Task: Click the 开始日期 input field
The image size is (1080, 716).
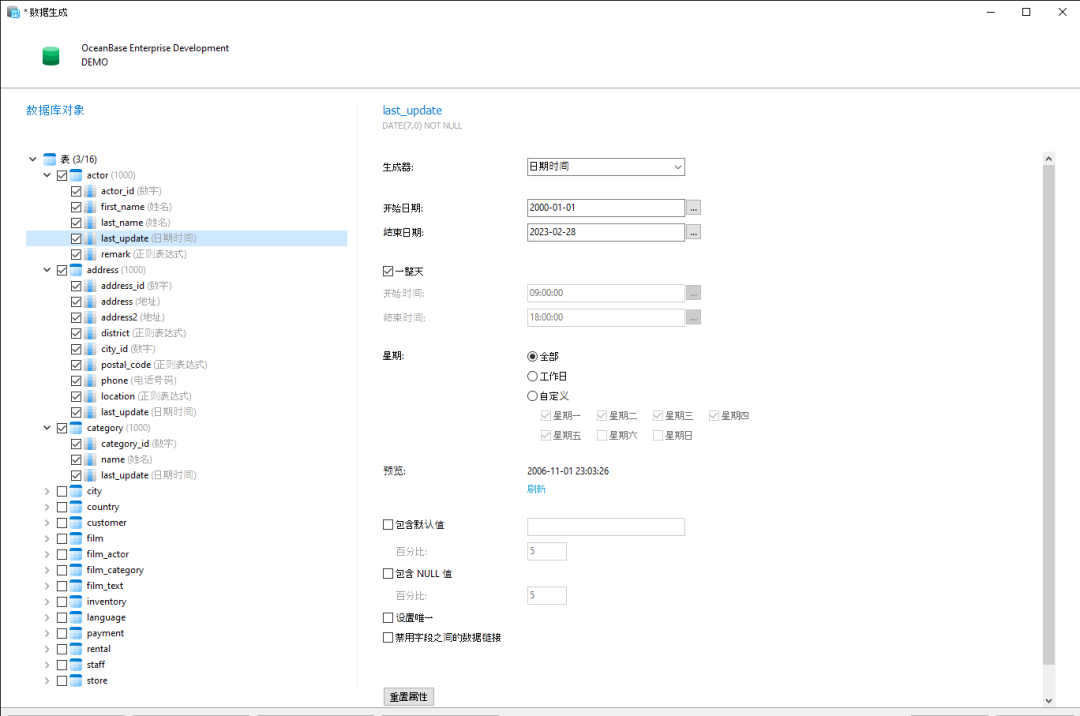Action: point(605,208)
